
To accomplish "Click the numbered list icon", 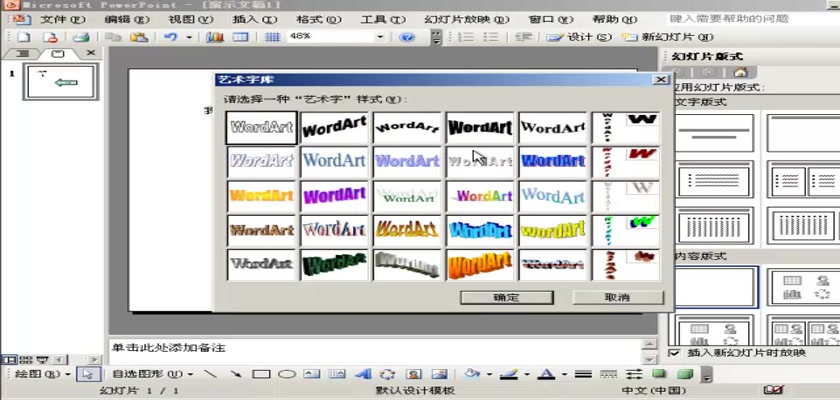I will pyautogui.click(x=467, y=37).
